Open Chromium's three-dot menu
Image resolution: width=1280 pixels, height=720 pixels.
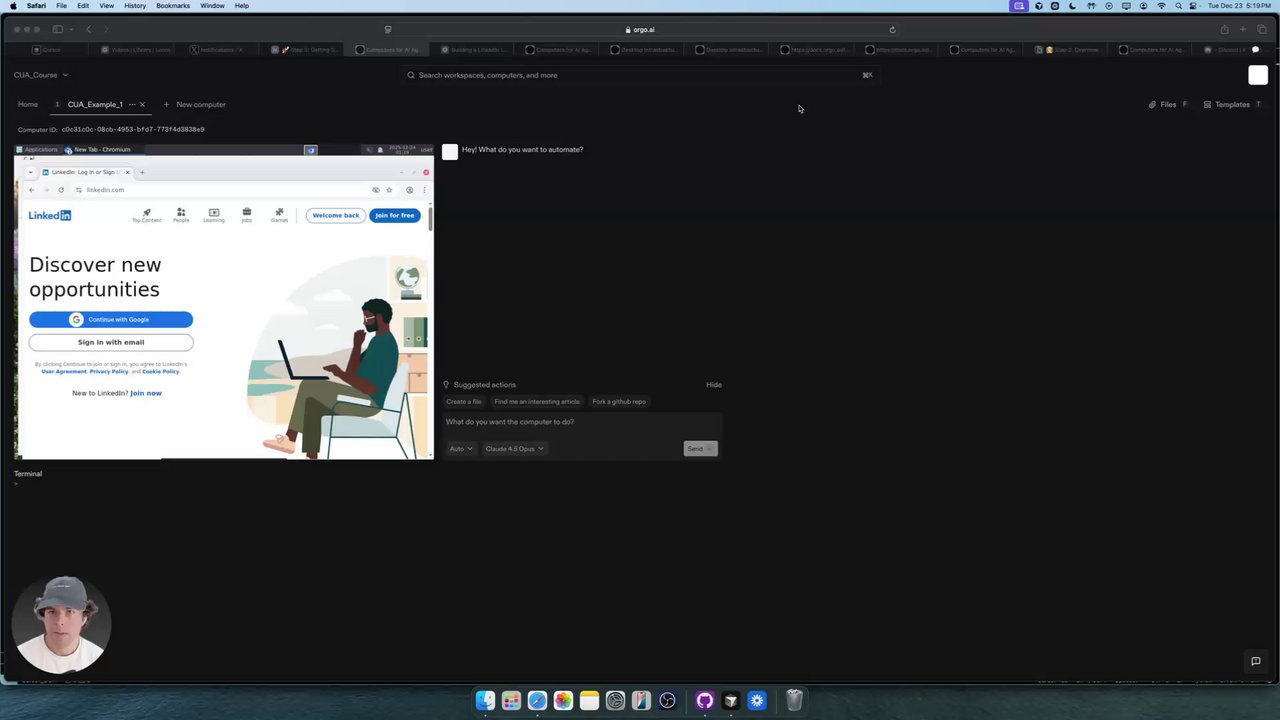[x=424, y=190]
